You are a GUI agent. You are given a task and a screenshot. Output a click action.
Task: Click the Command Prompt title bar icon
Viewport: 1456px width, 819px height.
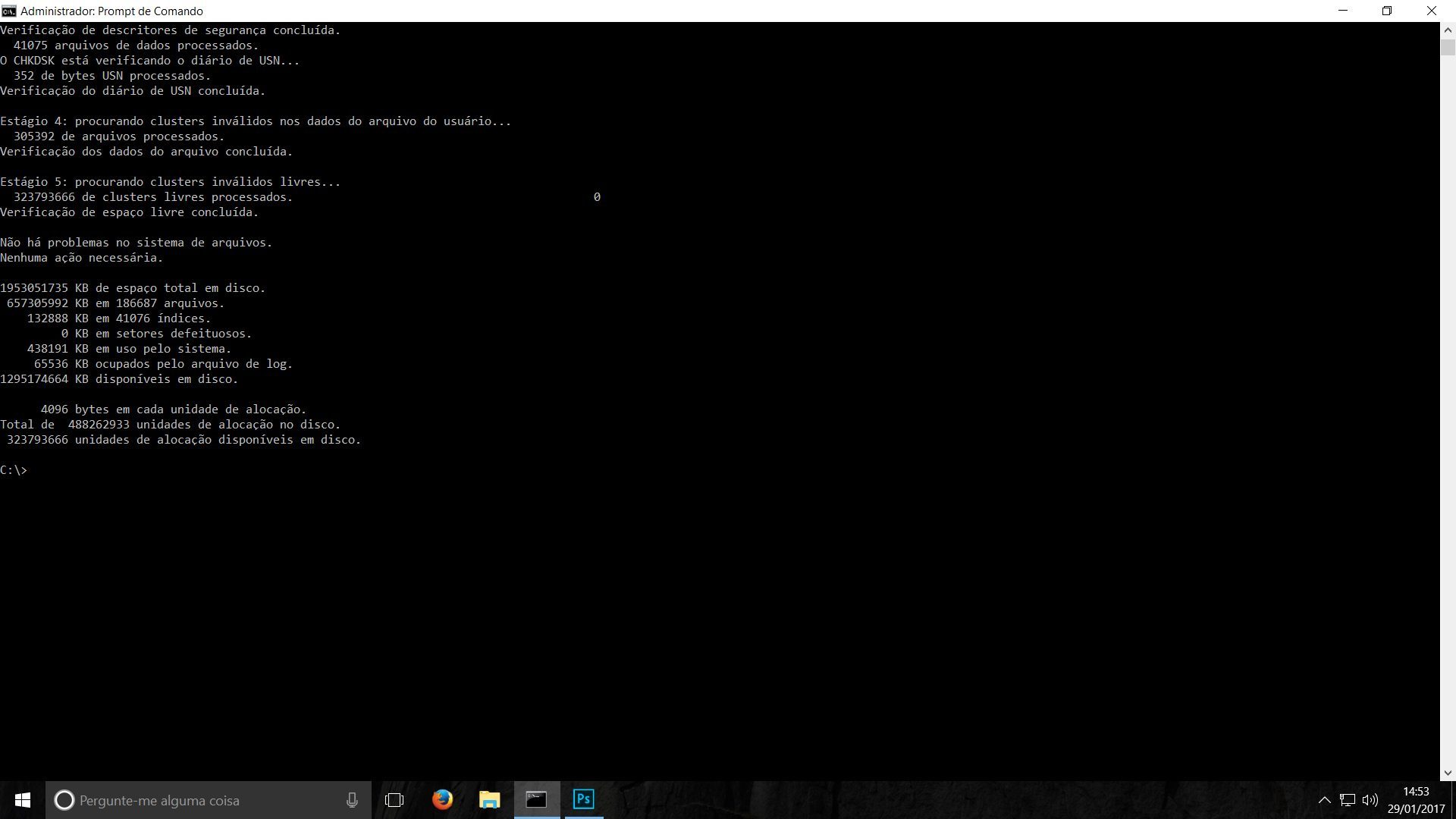(x=8, y=11)
